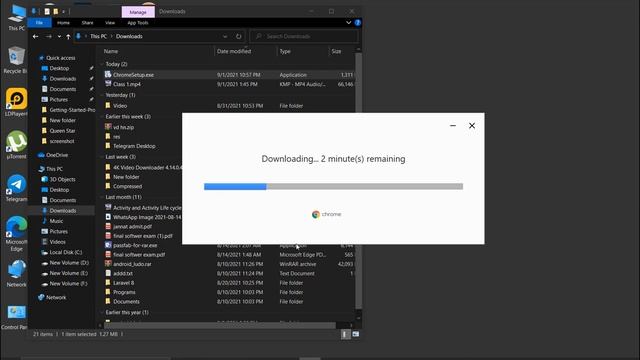640x360 pixels.
Task: Open the Share ribbon tab
Action: (x=87, y=23)
